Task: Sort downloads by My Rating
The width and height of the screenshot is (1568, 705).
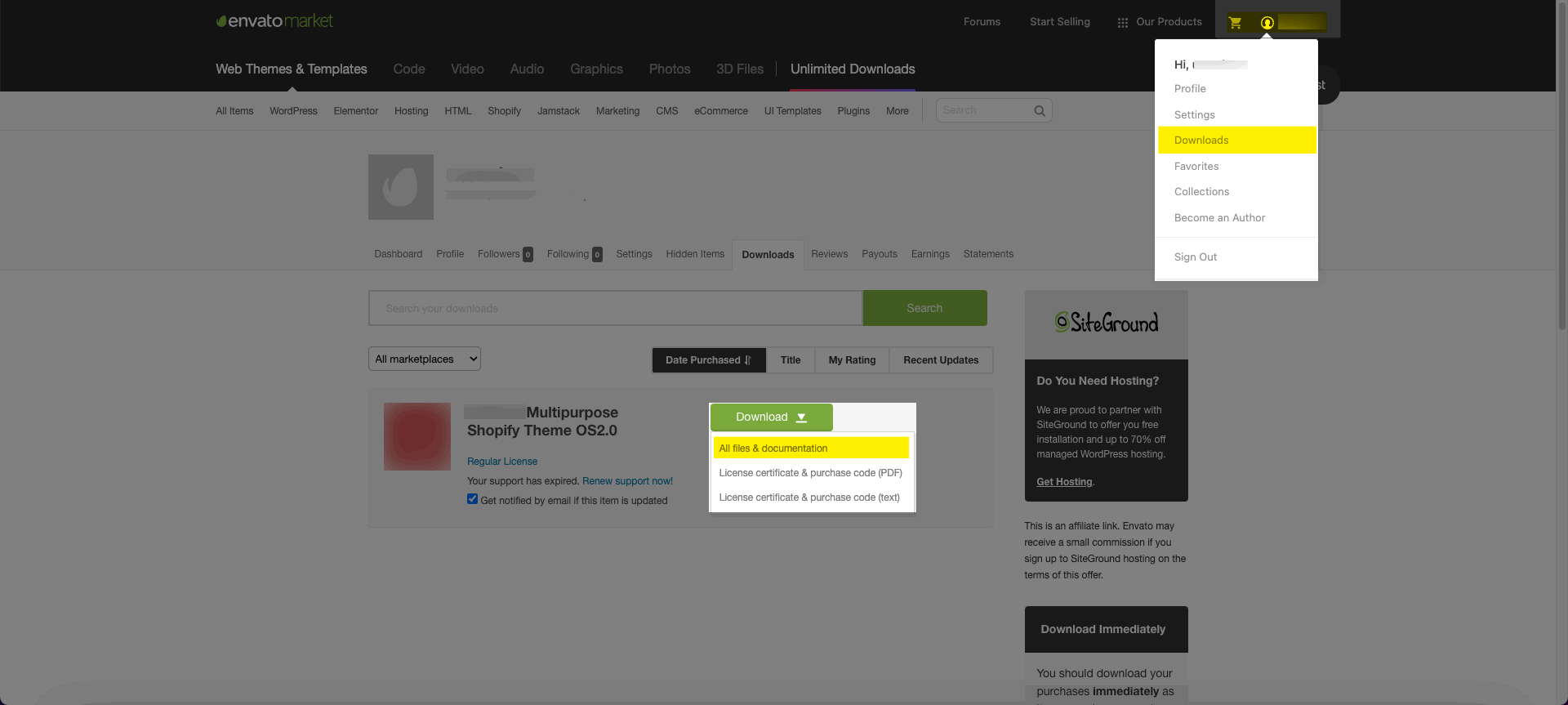Action: (852, 360)
